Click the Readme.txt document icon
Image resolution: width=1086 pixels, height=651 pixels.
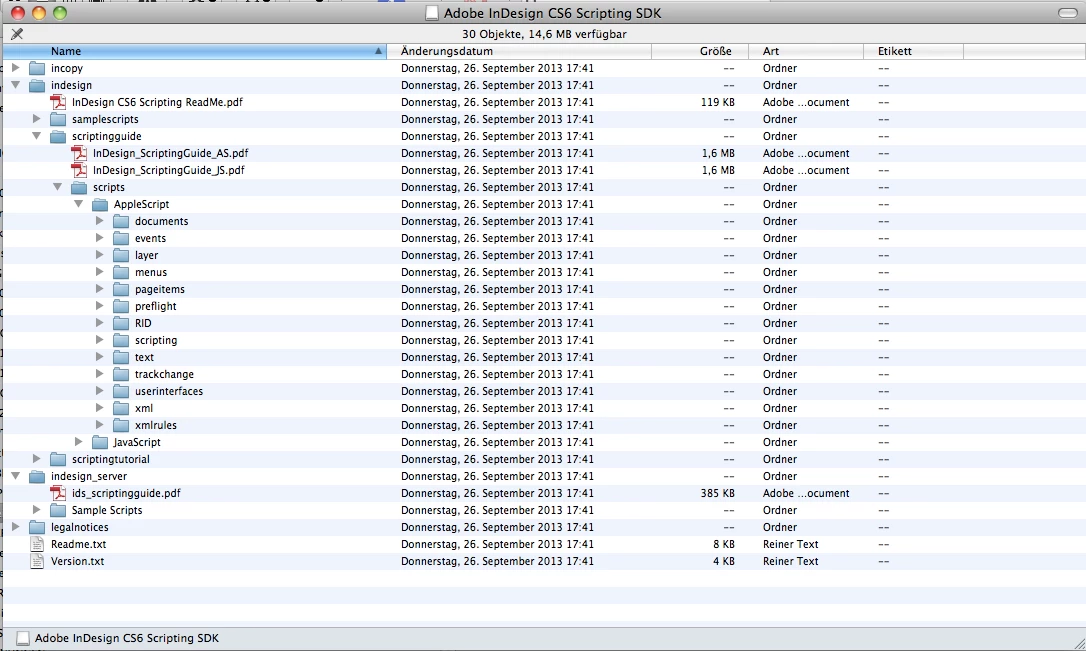coord(37,544)
